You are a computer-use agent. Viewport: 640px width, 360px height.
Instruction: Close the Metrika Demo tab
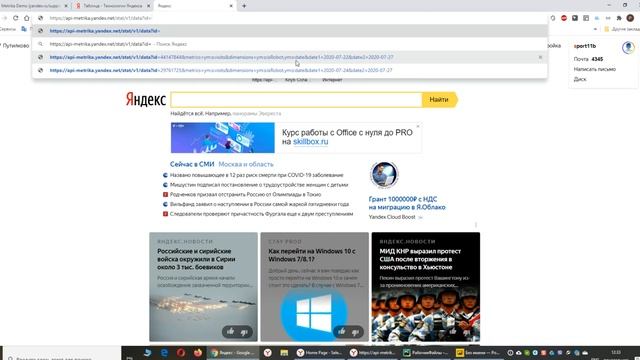pos(66,6)
